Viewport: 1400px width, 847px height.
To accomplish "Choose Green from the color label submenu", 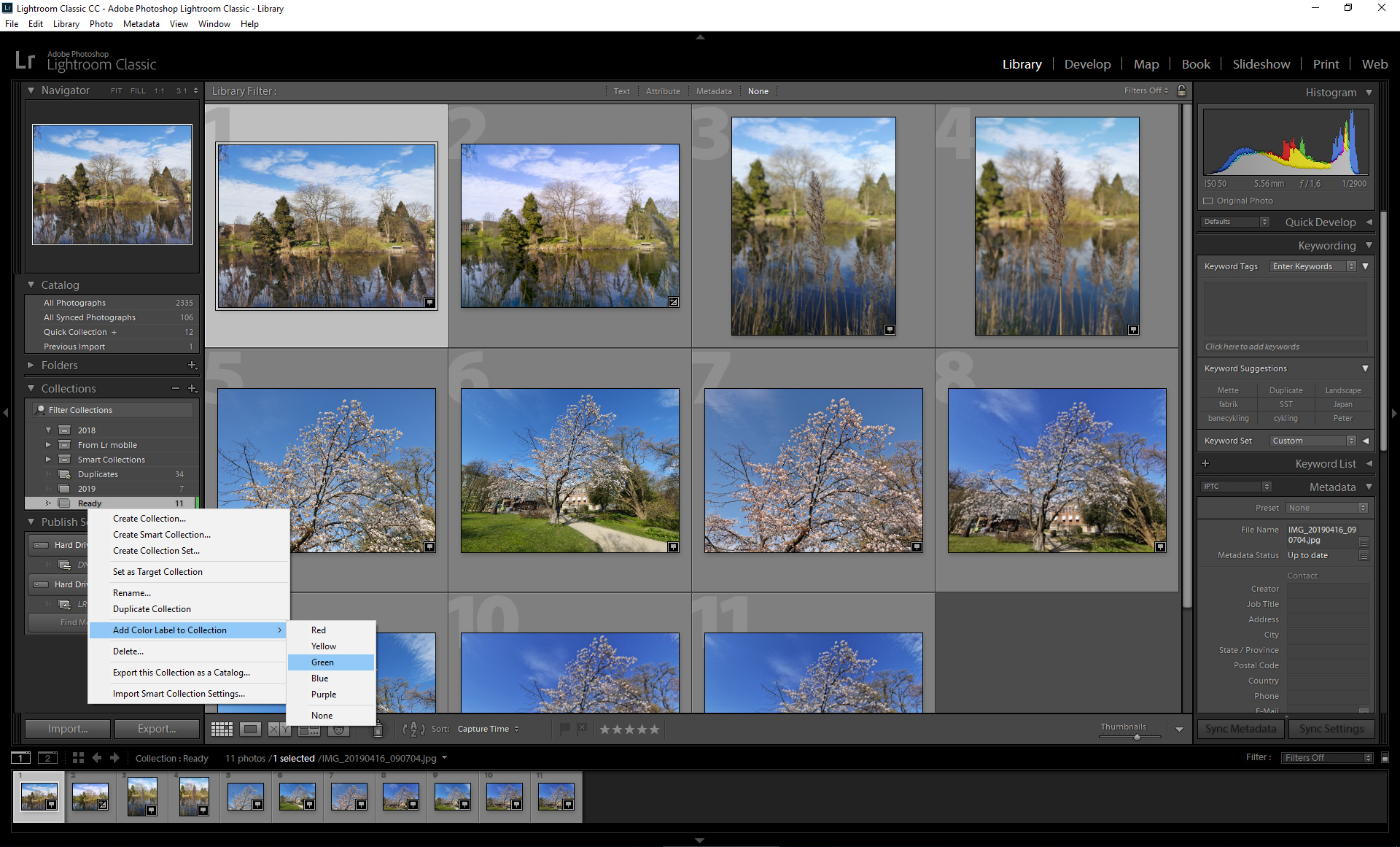I will coord(323,662).
